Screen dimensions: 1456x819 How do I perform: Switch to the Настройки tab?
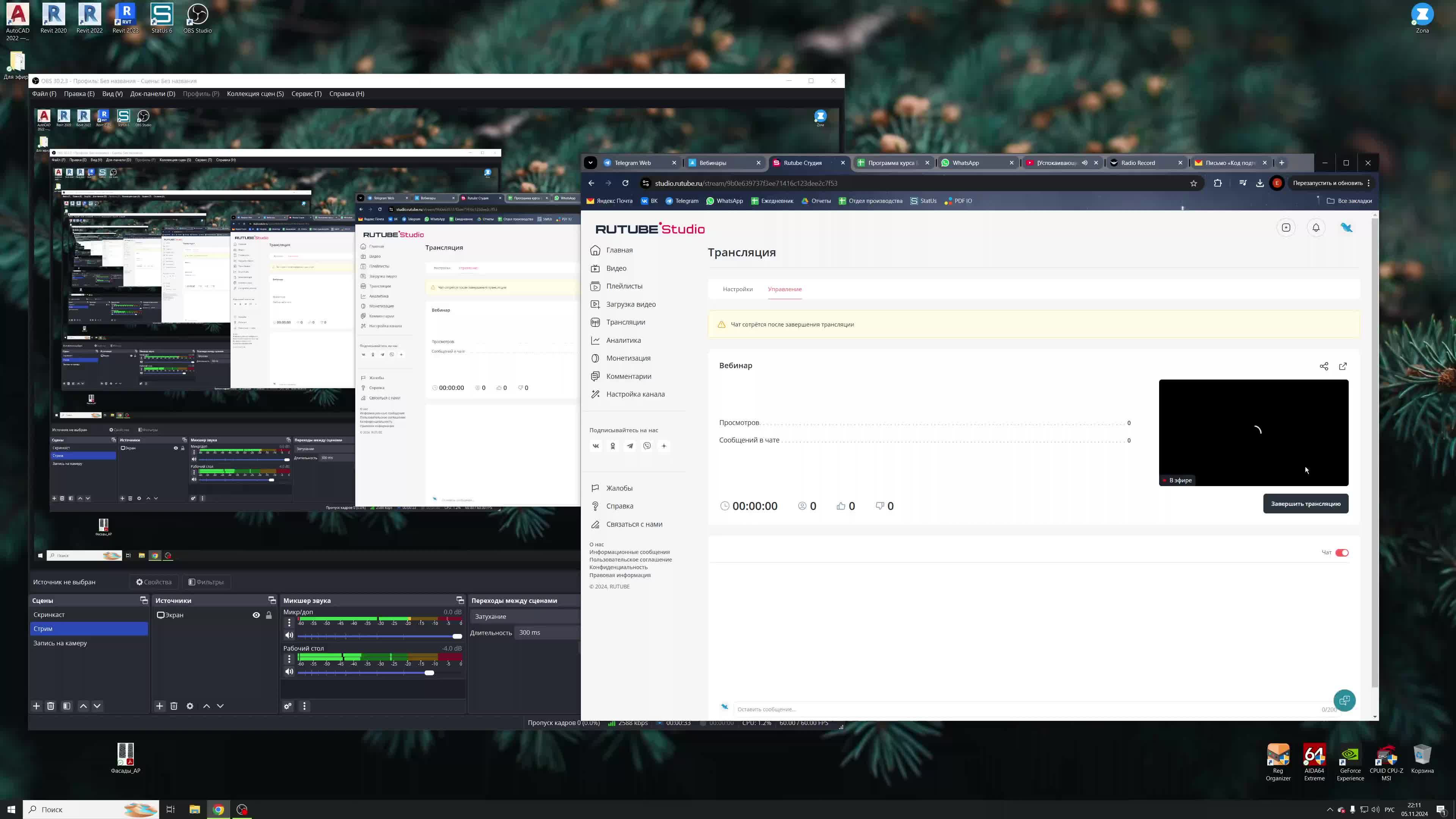(737, 289)
